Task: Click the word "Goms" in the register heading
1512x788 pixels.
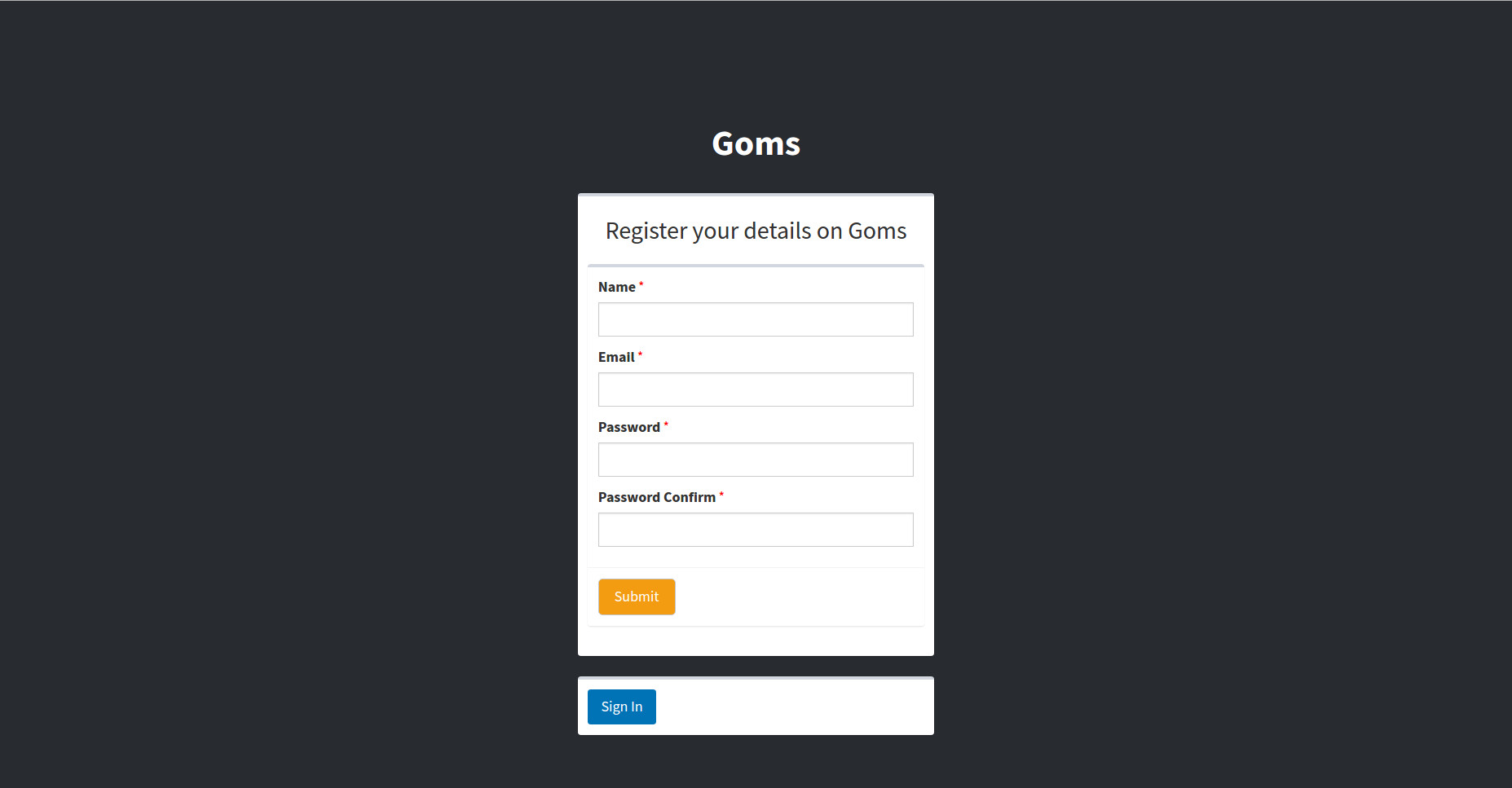Action: [877, 231]
